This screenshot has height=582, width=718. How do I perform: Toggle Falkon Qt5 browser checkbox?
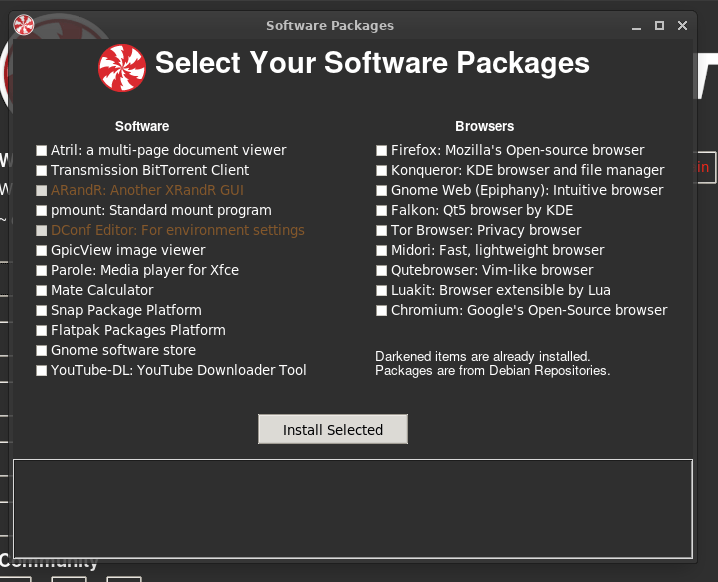(382, 210)
